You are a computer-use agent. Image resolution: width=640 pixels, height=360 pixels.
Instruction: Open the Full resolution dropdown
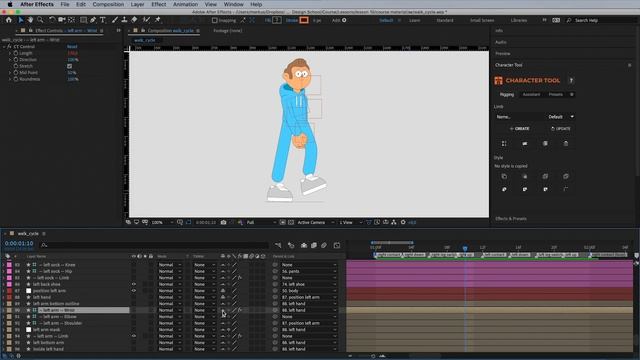click(261, 222)
